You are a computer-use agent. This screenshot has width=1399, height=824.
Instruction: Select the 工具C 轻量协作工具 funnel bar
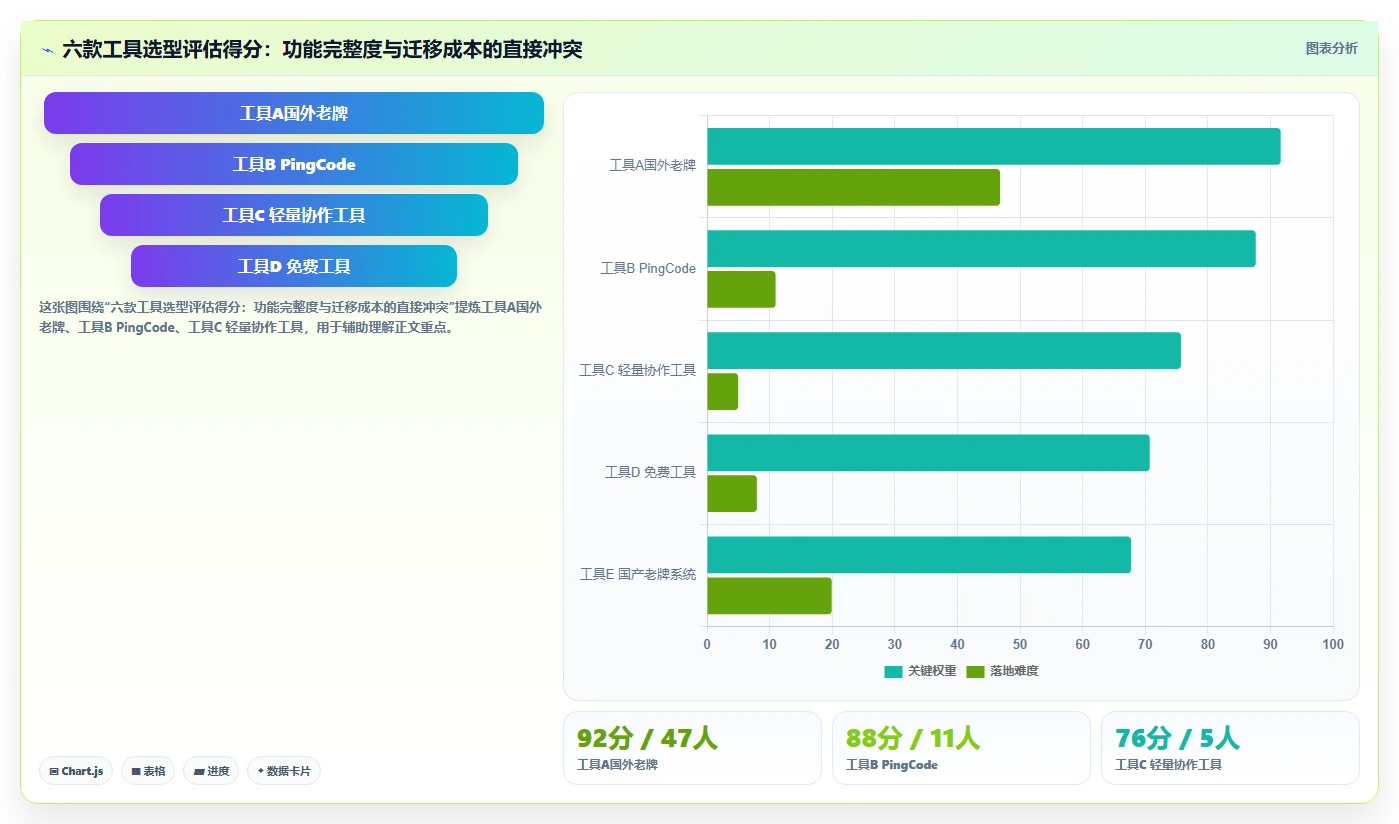coord(294,215)
